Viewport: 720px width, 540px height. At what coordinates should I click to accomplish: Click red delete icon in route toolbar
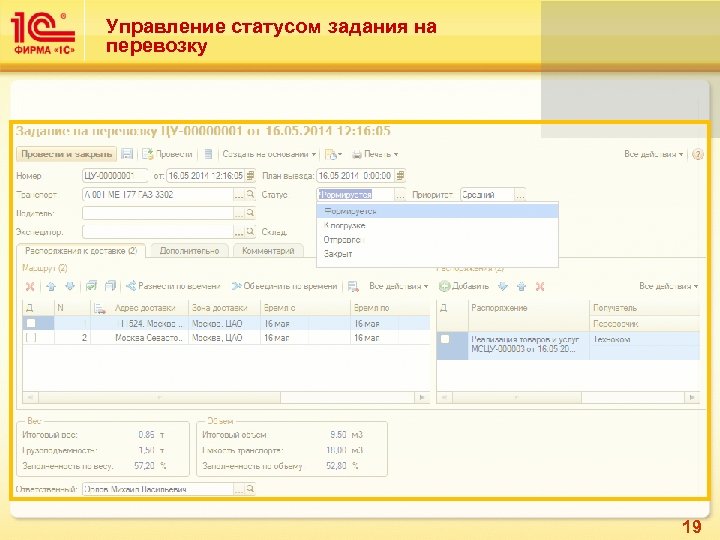click(30, 287)
